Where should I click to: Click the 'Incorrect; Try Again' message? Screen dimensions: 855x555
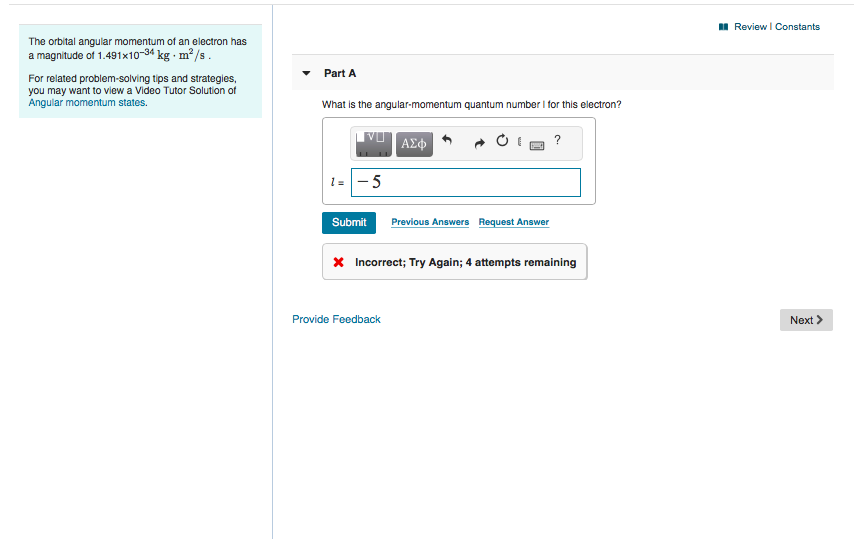click(x=465, y=262)
